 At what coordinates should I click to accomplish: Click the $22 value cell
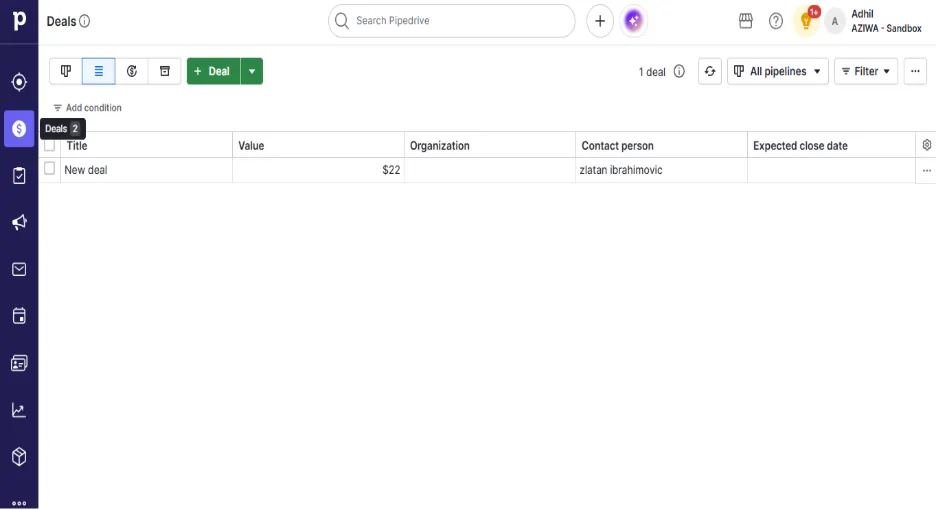point(318,170)
